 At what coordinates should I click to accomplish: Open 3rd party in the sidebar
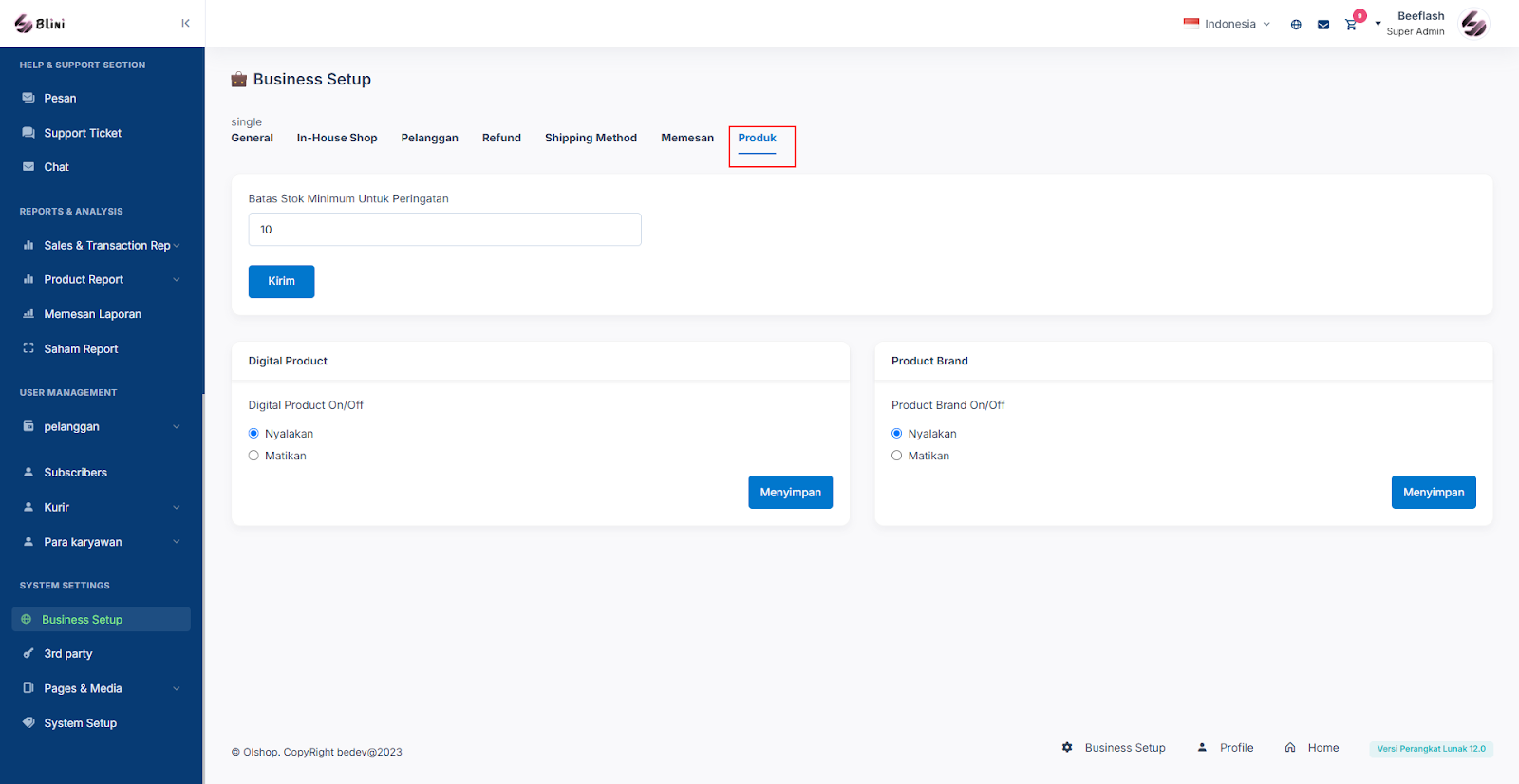[67, 653]
